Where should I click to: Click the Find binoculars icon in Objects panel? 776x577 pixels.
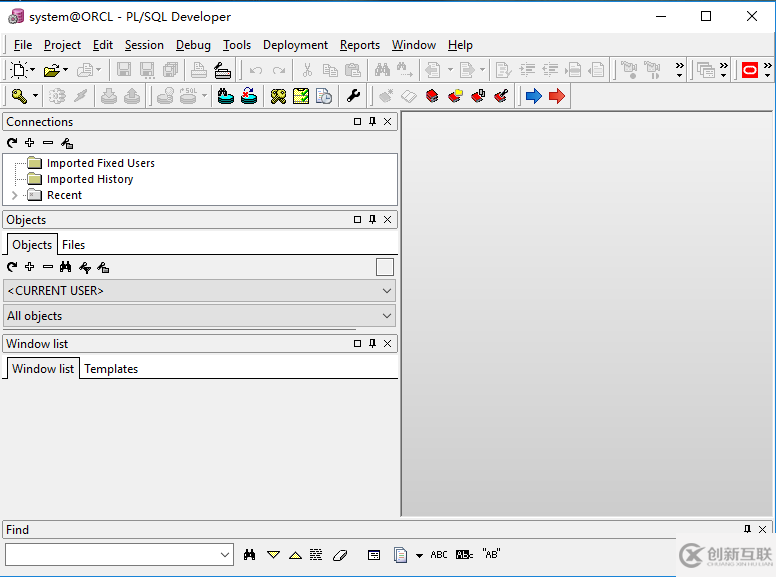[66, 267]
